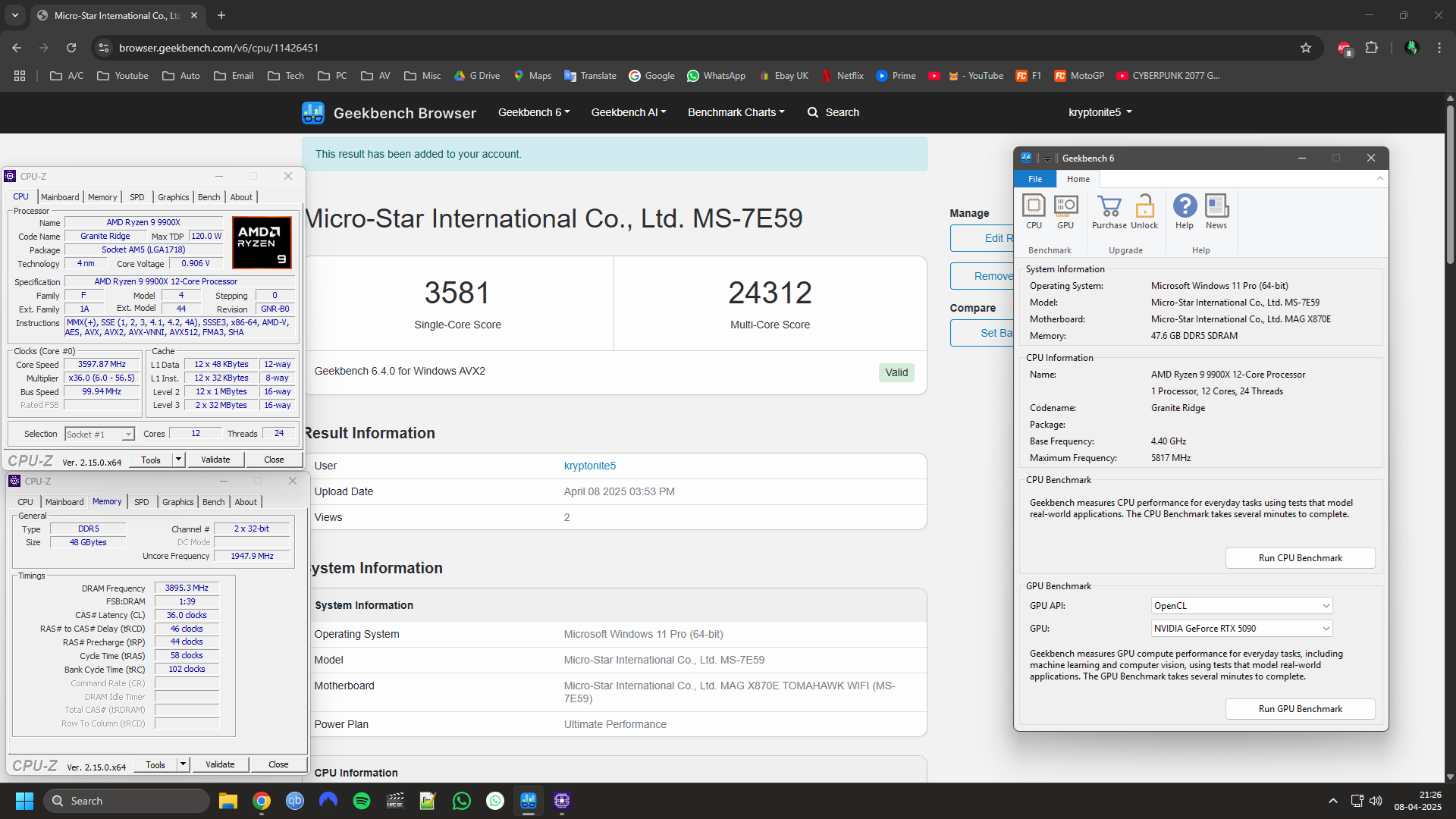Open the G Drive bookmark
This screenshot has width=1456, height=819.
tap(477, 76)
